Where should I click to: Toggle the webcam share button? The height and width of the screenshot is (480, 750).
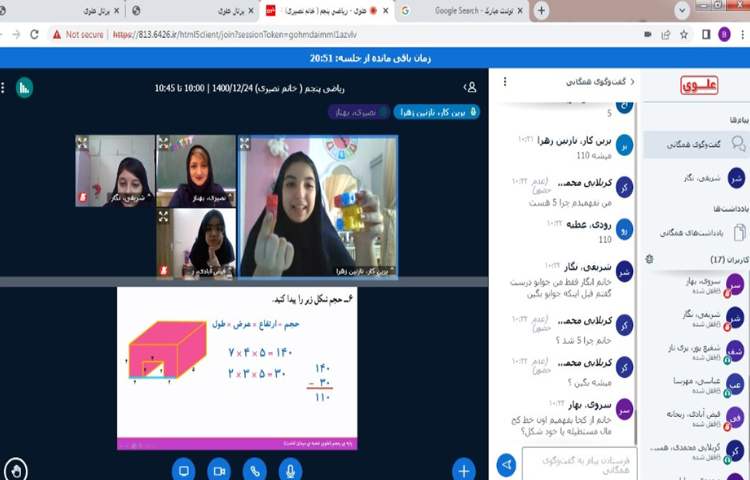[219, 470]
